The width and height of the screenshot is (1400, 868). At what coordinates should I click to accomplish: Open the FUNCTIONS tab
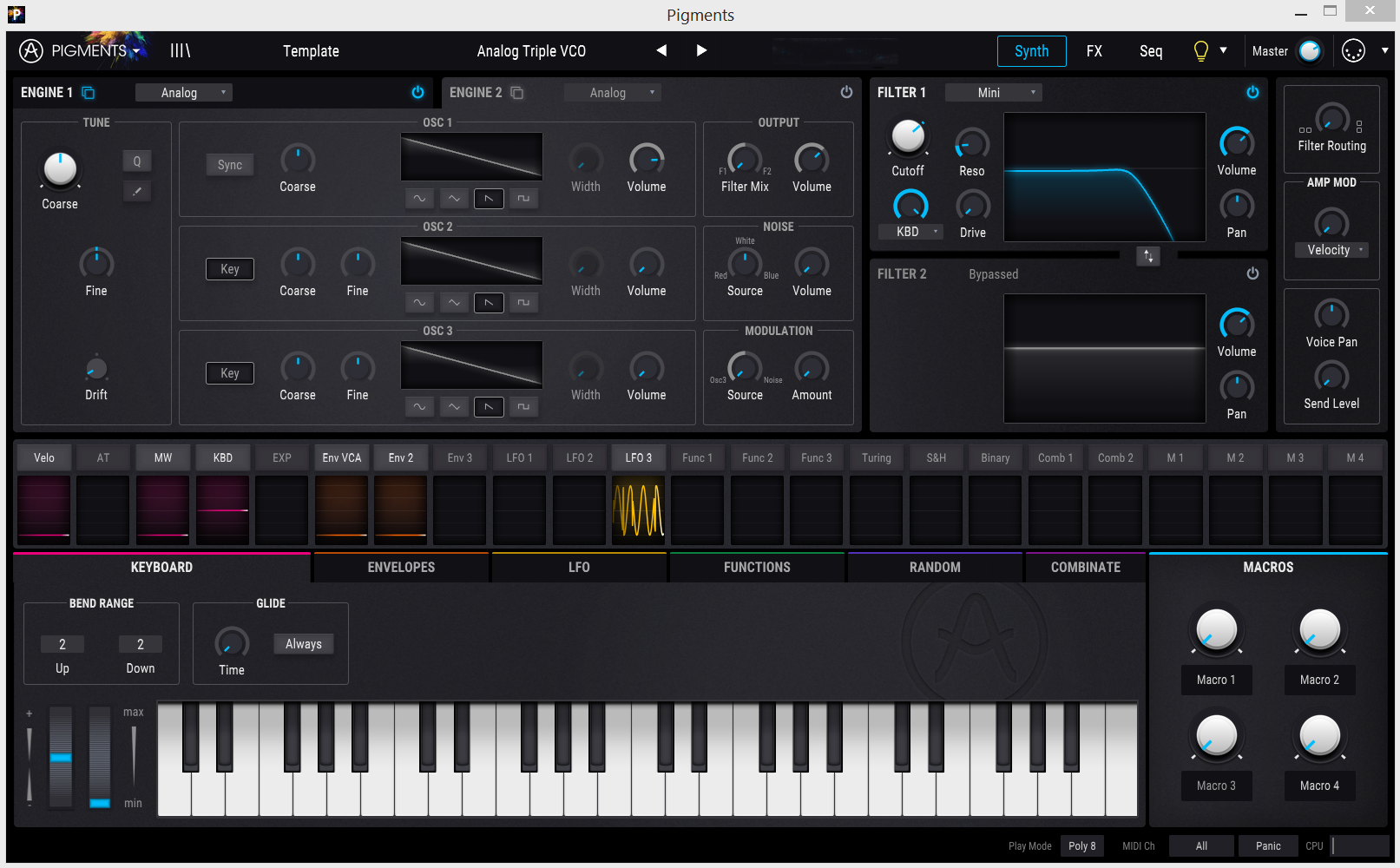757,567
